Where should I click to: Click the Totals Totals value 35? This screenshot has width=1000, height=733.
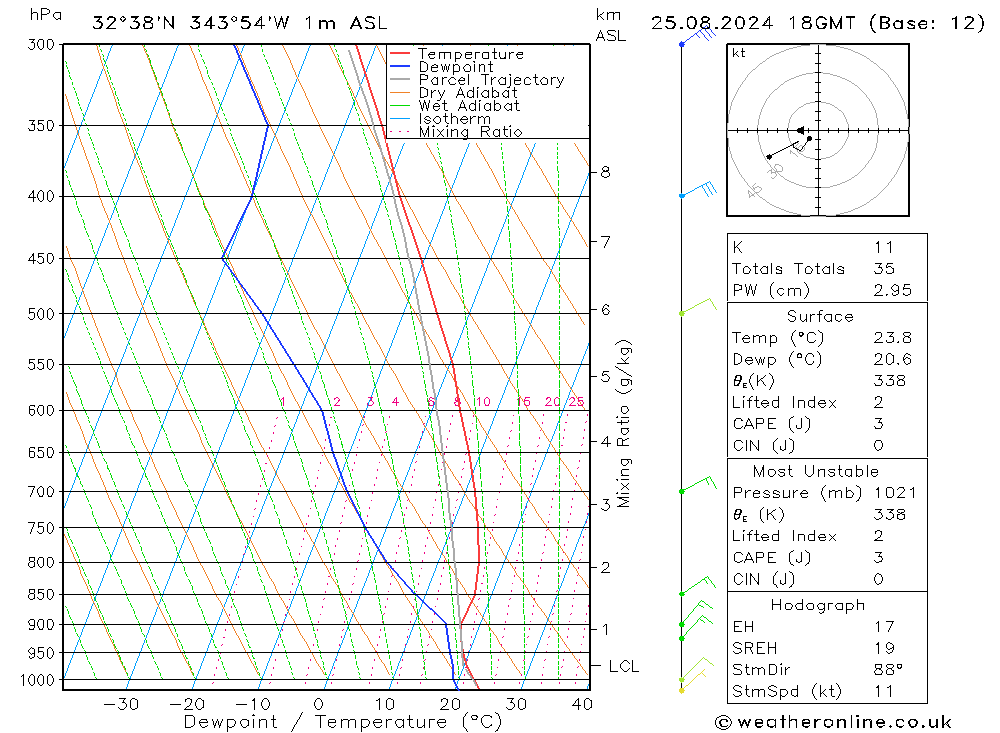pyautogui.click(x=884, y=269)
